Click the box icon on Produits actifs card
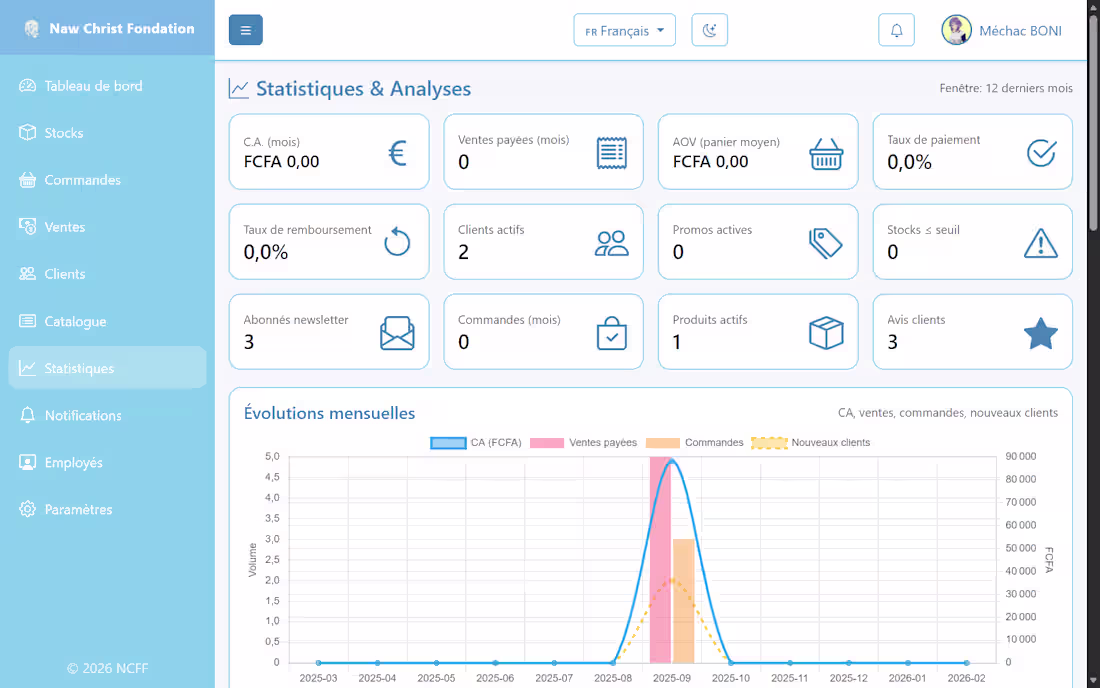1100x688 pixels. 826,332
